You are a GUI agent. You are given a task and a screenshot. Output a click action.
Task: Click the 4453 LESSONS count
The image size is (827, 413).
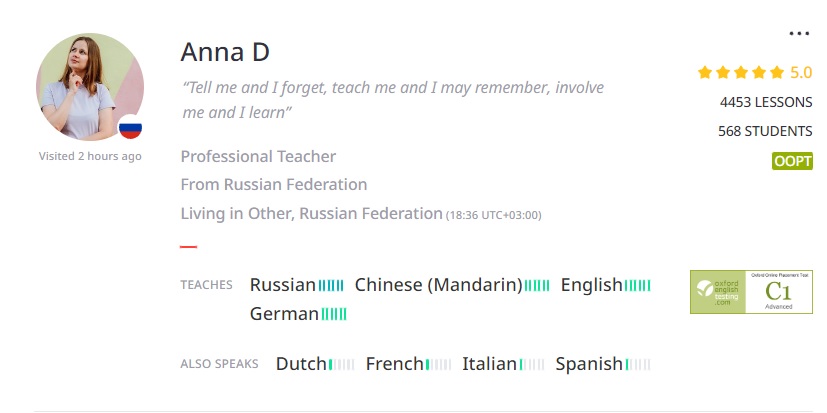tap(765, 102)
